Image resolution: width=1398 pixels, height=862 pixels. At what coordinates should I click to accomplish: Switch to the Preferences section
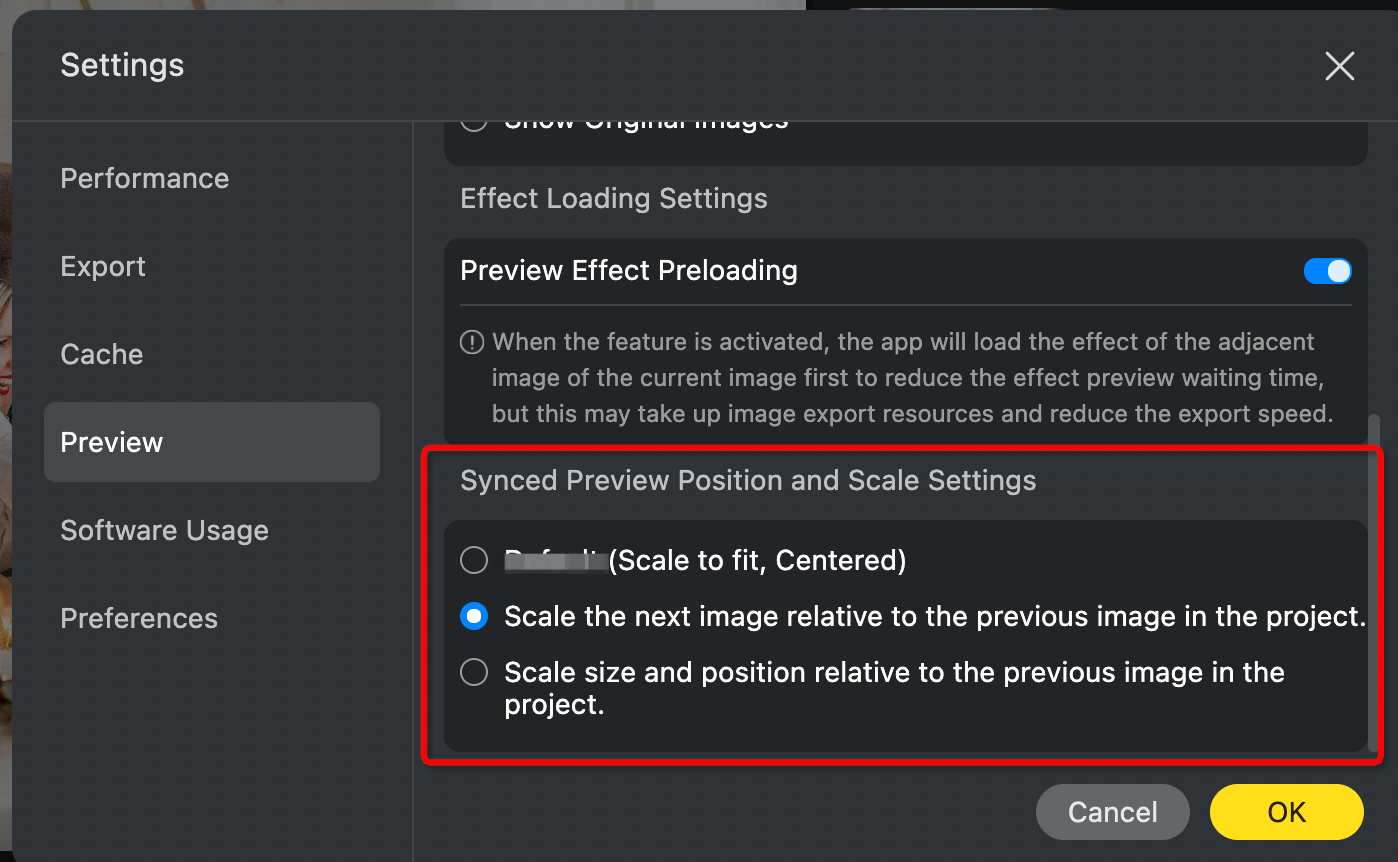[x=139, y=618]
